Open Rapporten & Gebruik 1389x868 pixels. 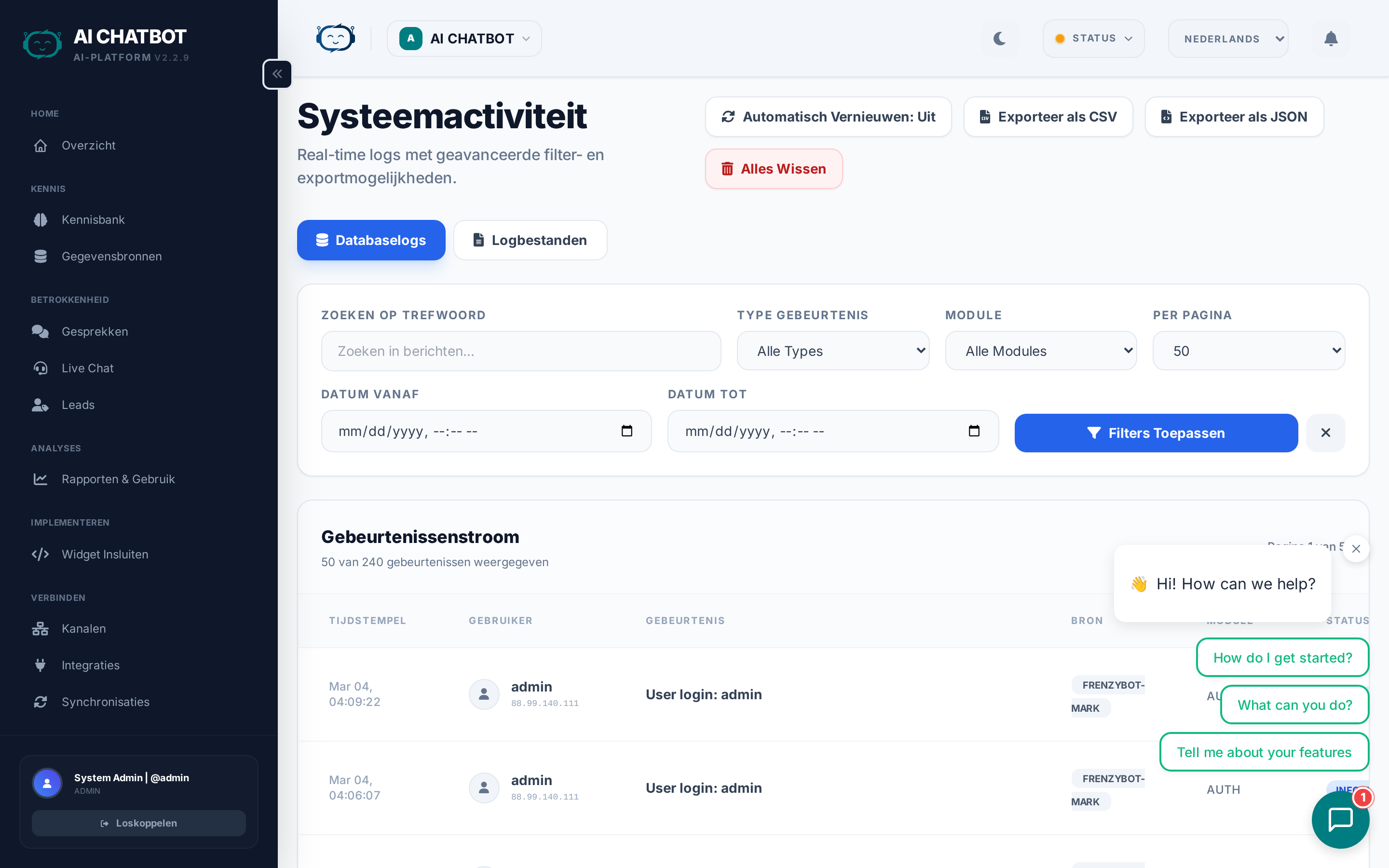pos(118,479)
